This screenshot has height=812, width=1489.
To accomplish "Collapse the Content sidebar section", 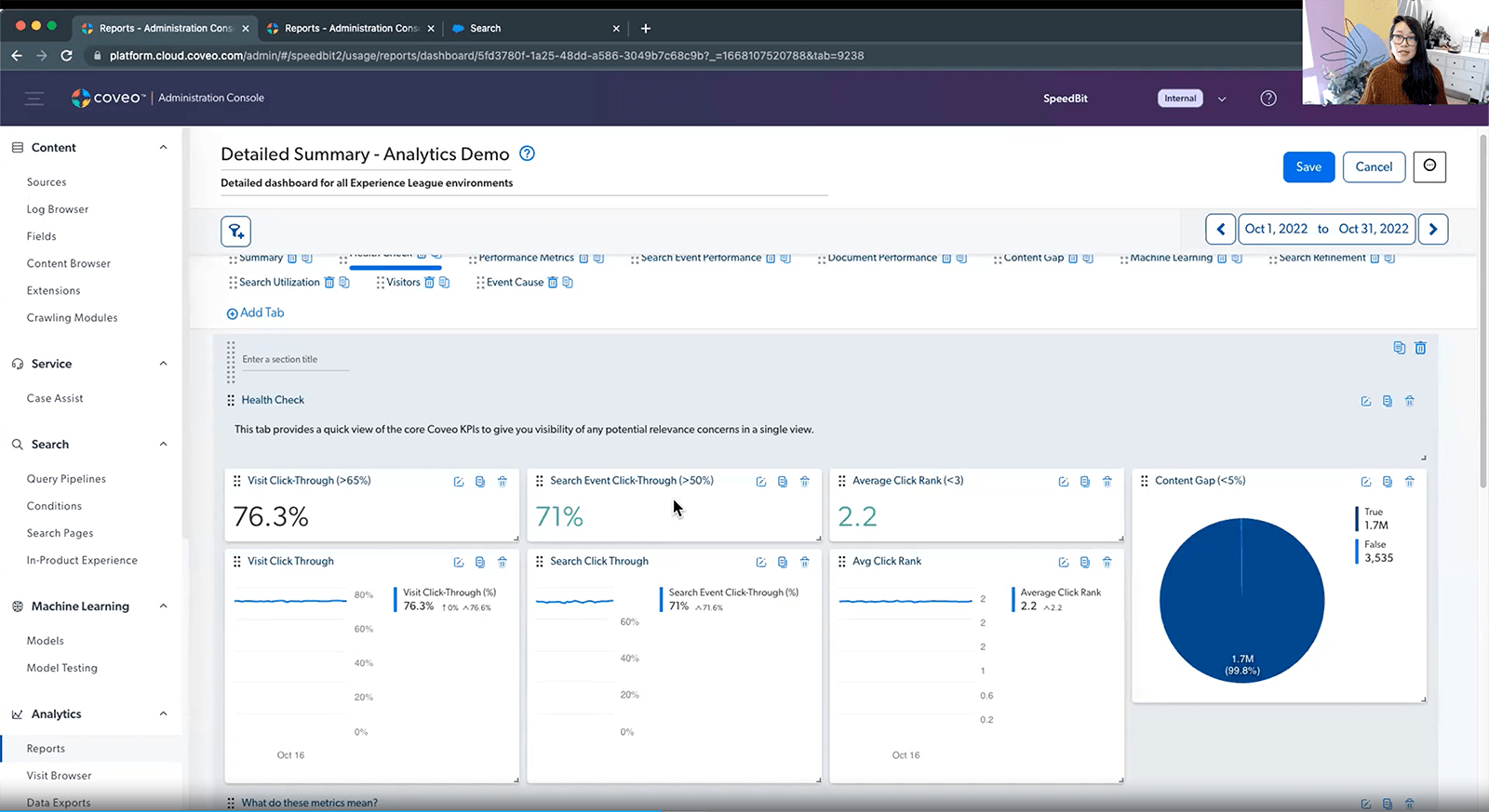I will [164, 148].
